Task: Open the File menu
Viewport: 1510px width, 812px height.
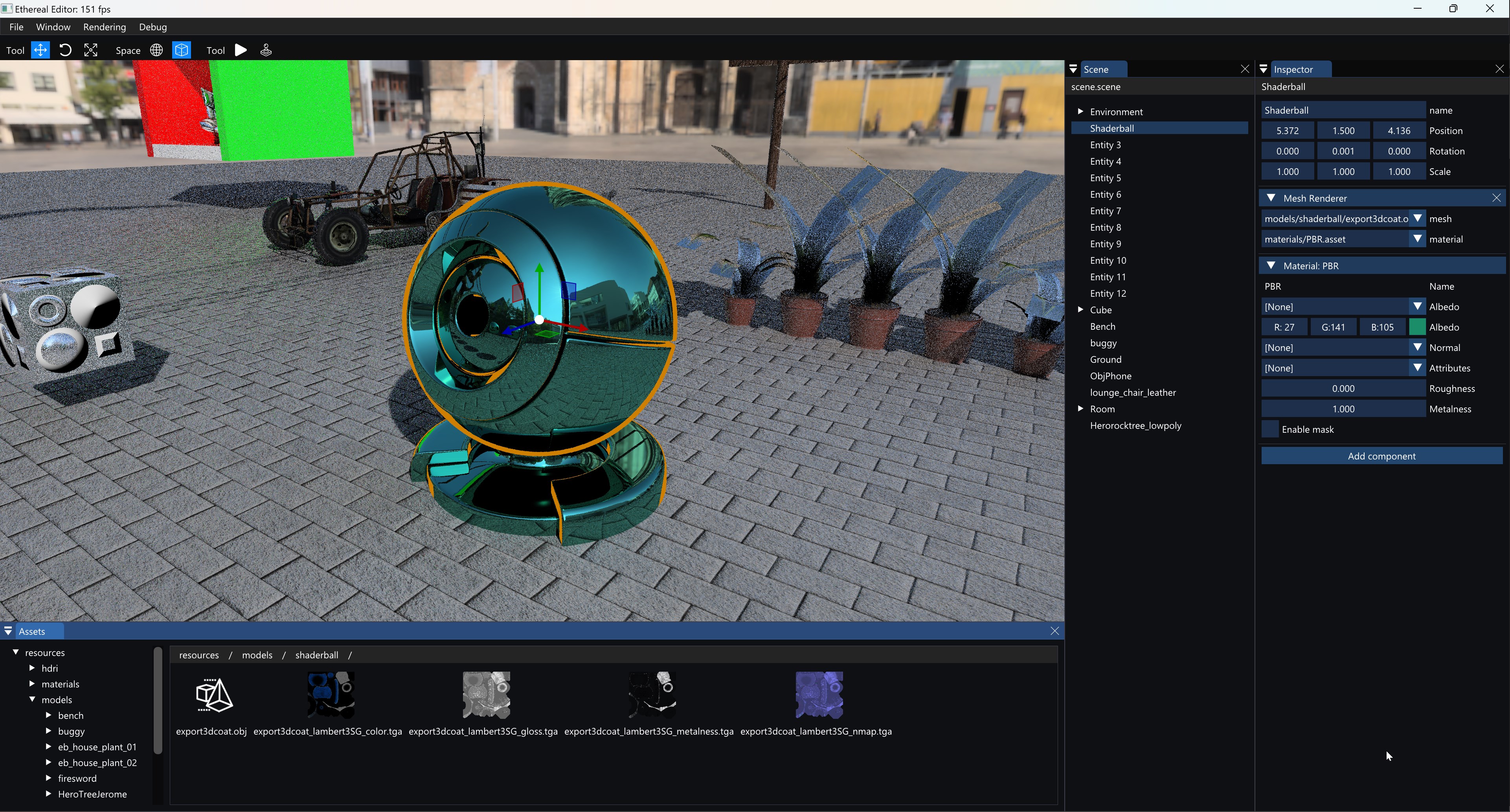Action: coord(17,27)
